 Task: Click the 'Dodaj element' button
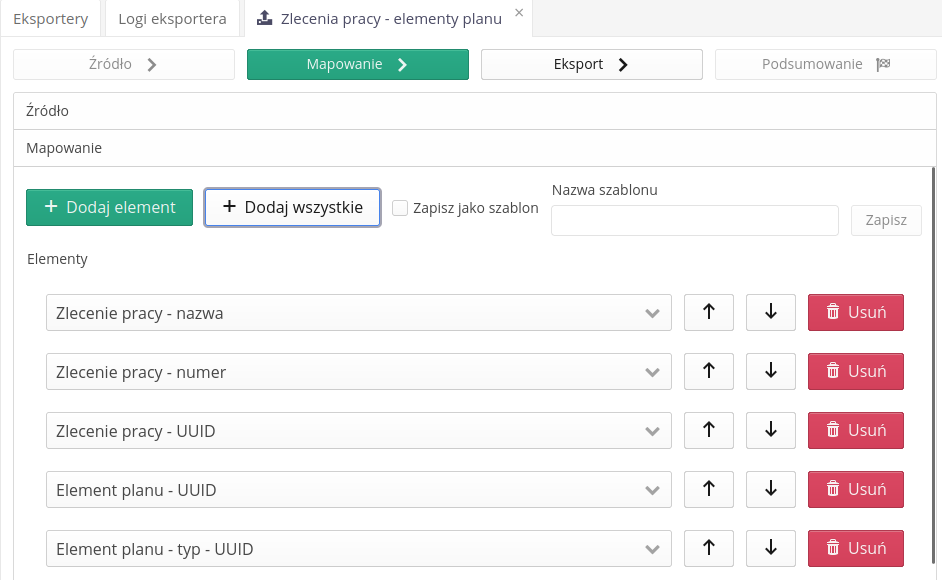109,207
